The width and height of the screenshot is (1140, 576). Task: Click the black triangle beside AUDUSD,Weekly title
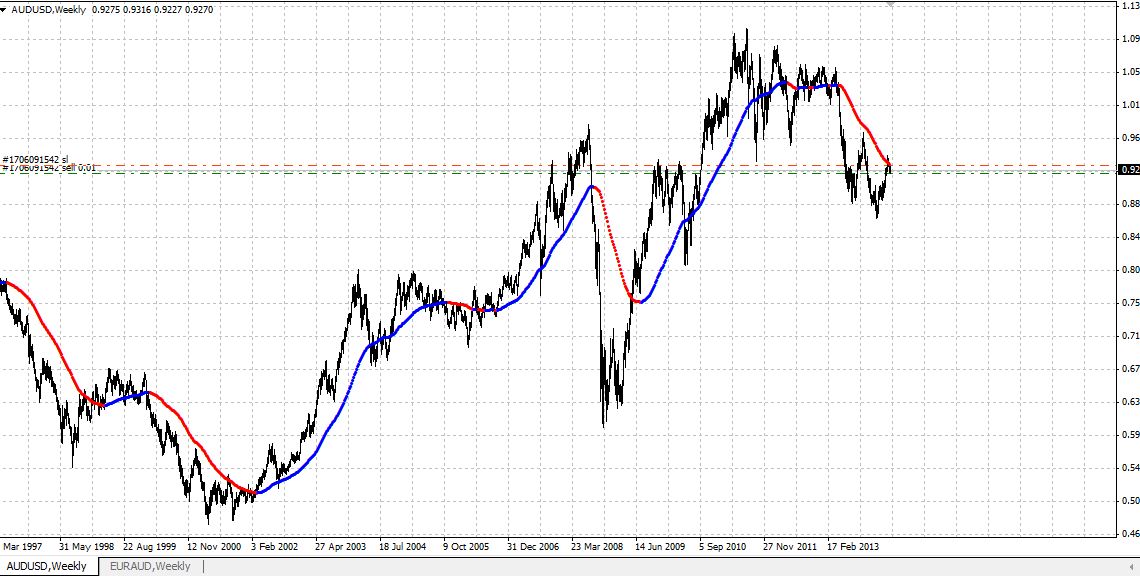coord(4,10)
